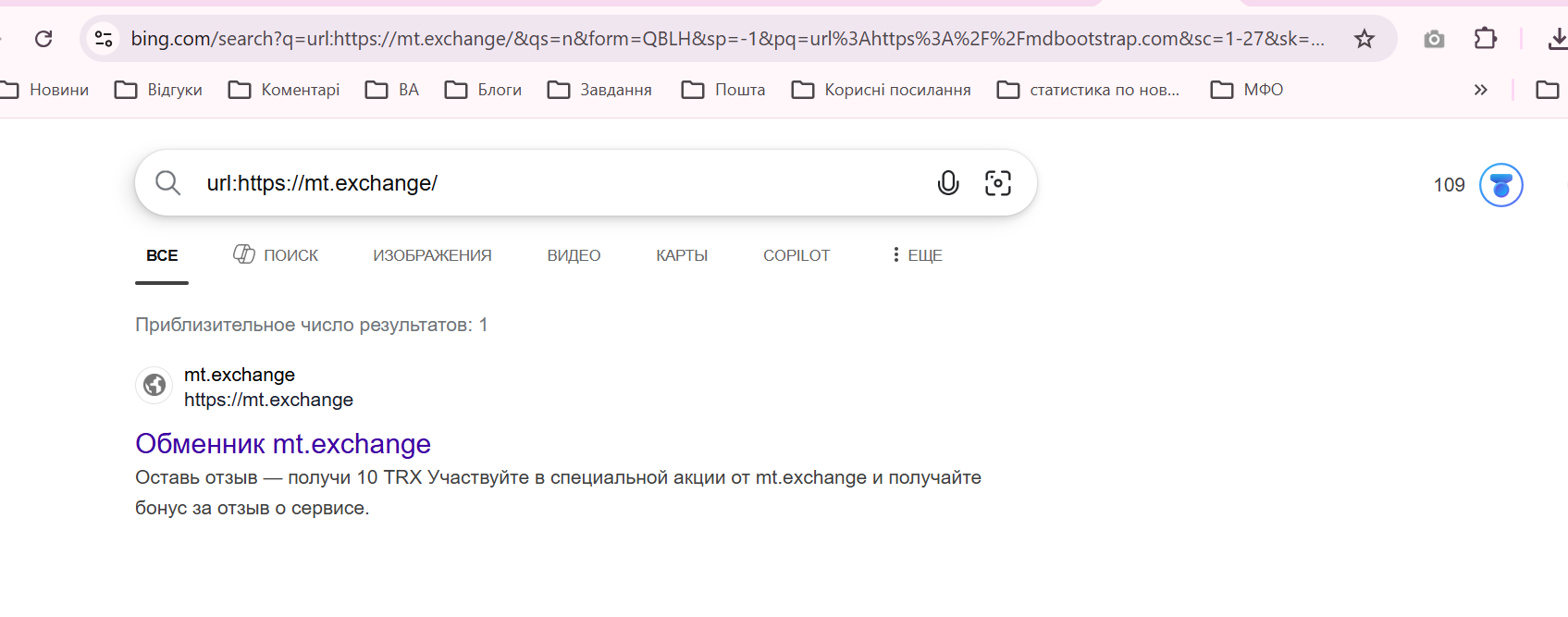This screenshot has height=617, width=1568.
Task: Open the ВА bookmarks folder
Action: [x=392, y=90]
